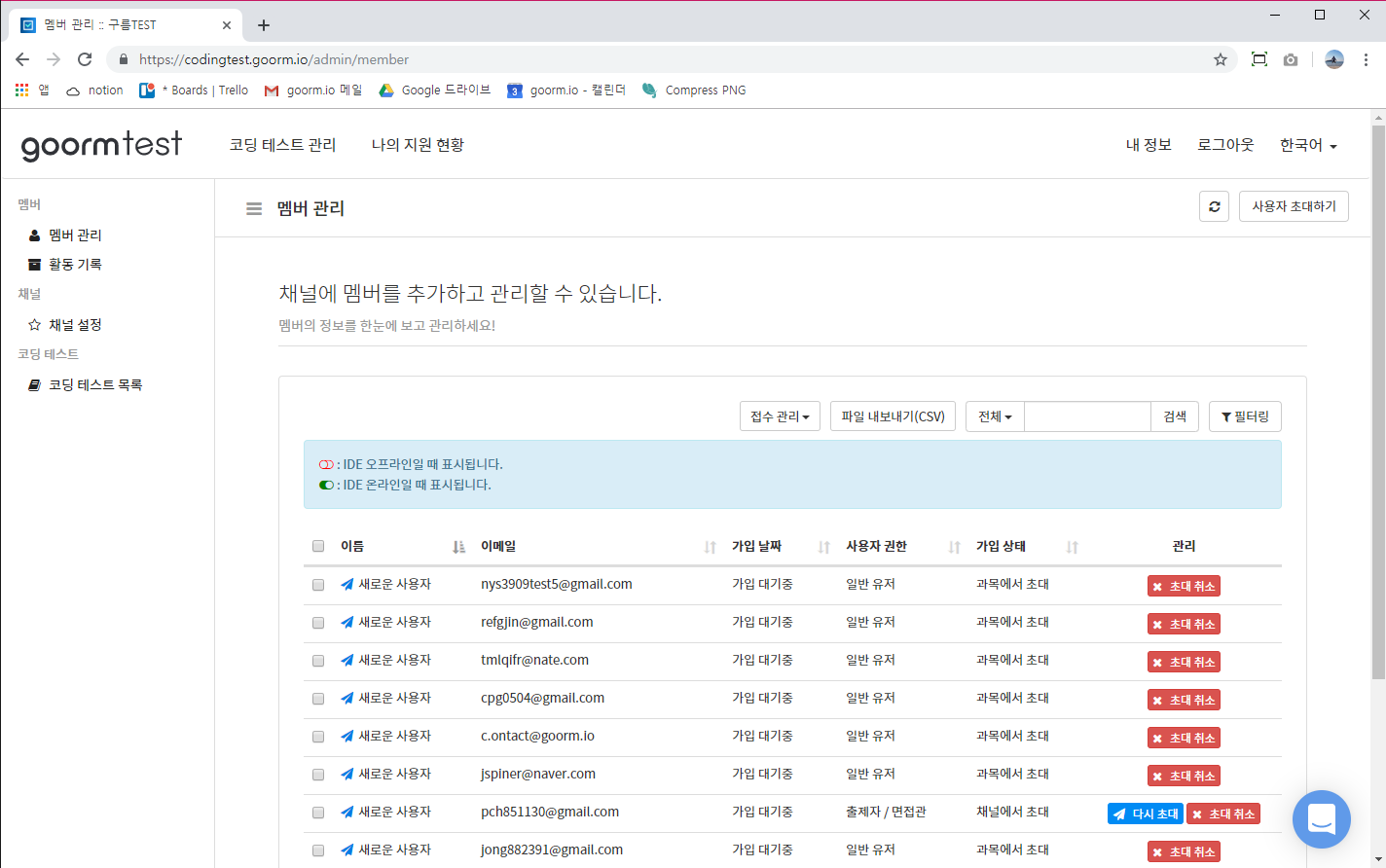This screenshot has width=1386, height=868.
Task: Click the member search input field
Action: (1087, 416)
